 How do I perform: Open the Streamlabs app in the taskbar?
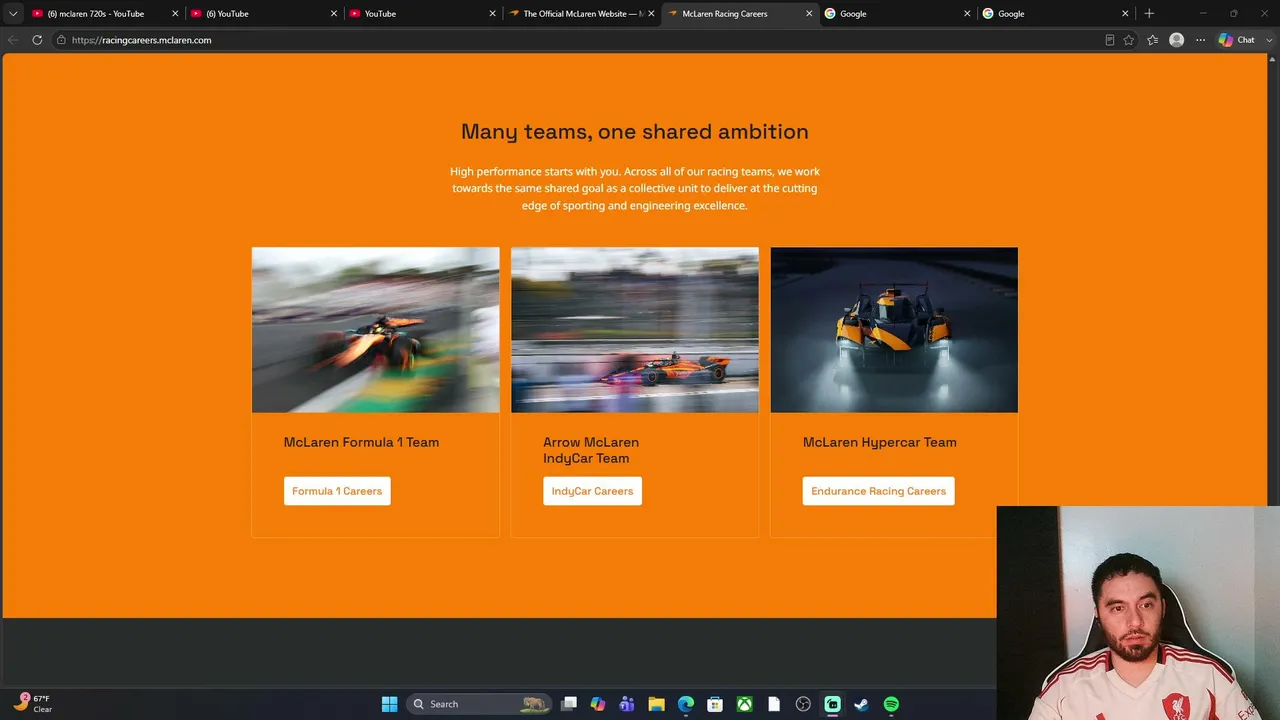pyautogui.click(x=832, y=704)
